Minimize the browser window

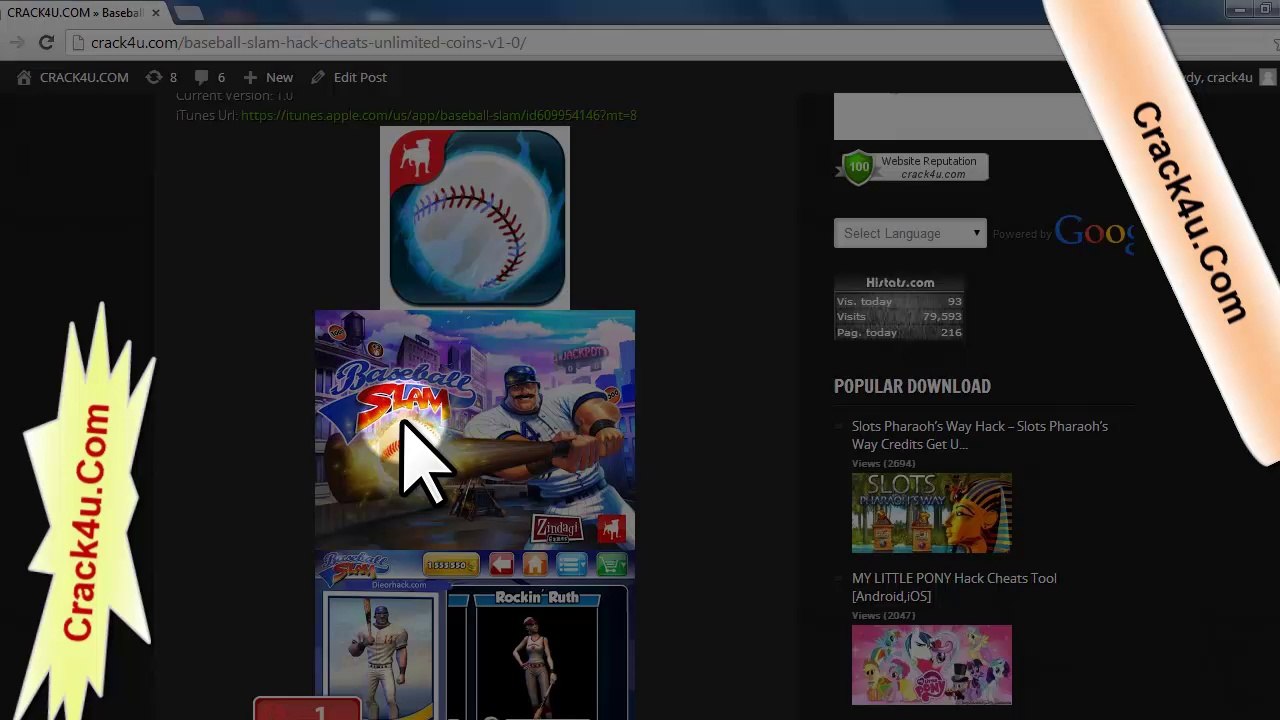1240,10
